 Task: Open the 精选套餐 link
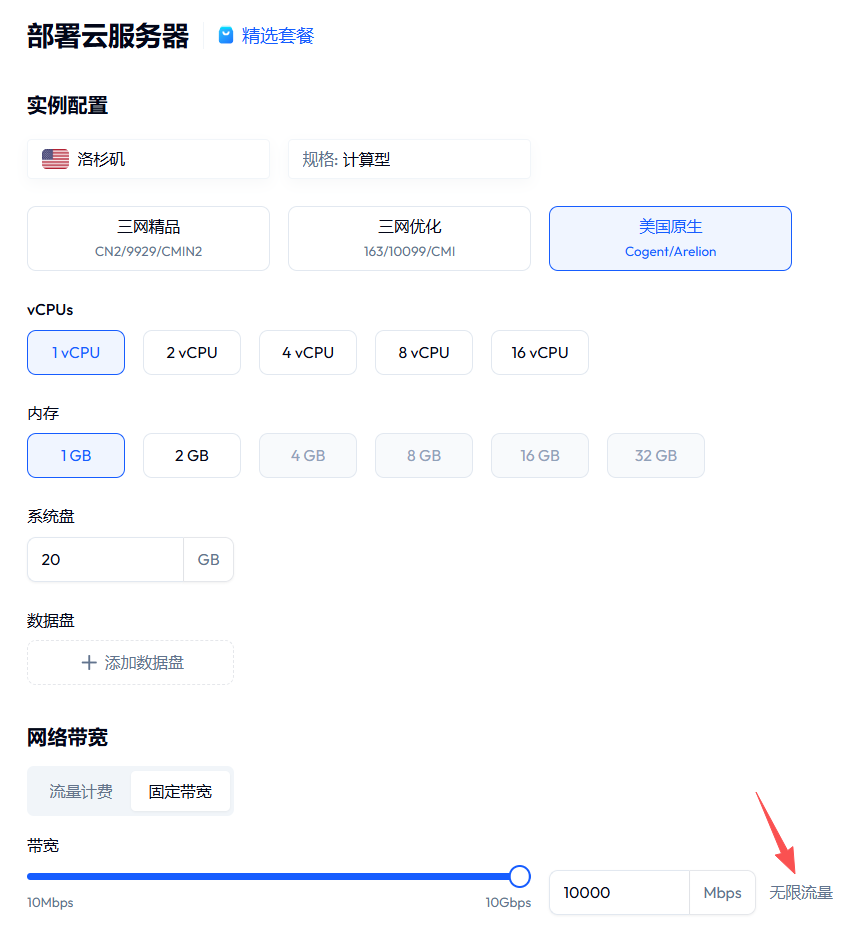pyautogui.click(x=278, y=35)
